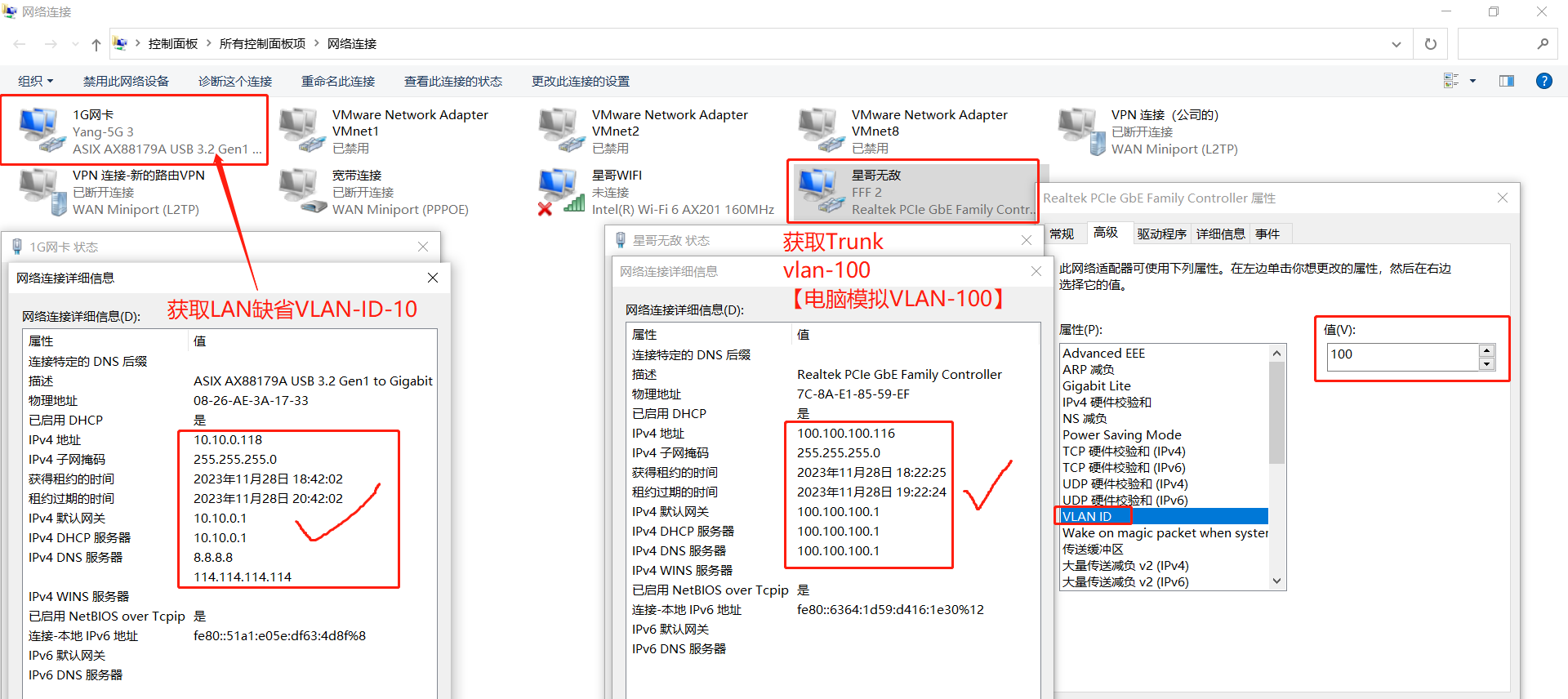Click the refresh button in address bar
Viewport: 1568px width, 699px height.
tap(1430, 44)
